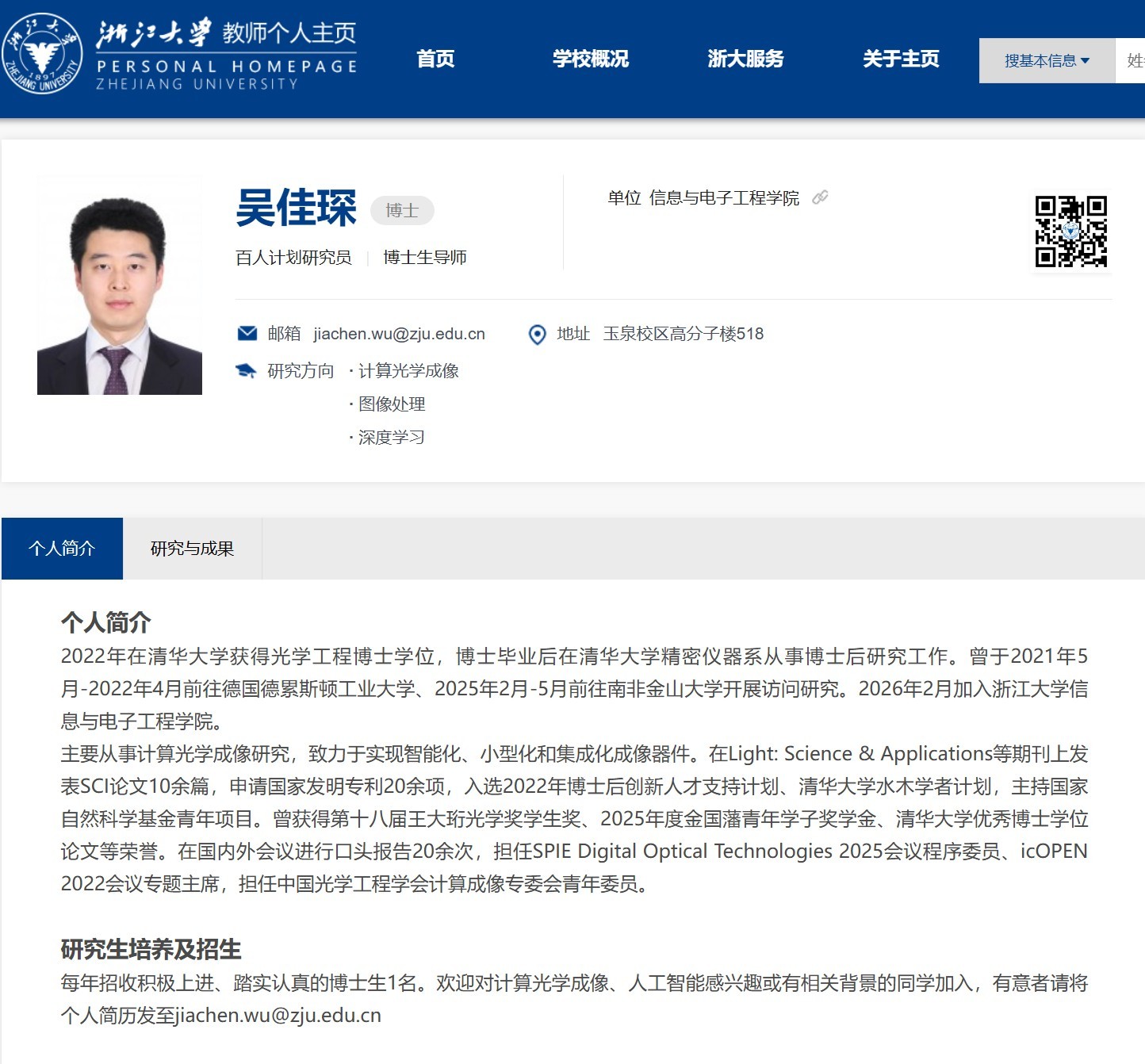Open the 学校概况 menu item
Screen dimensions: 1145x1064
click(x=591, y=59)
